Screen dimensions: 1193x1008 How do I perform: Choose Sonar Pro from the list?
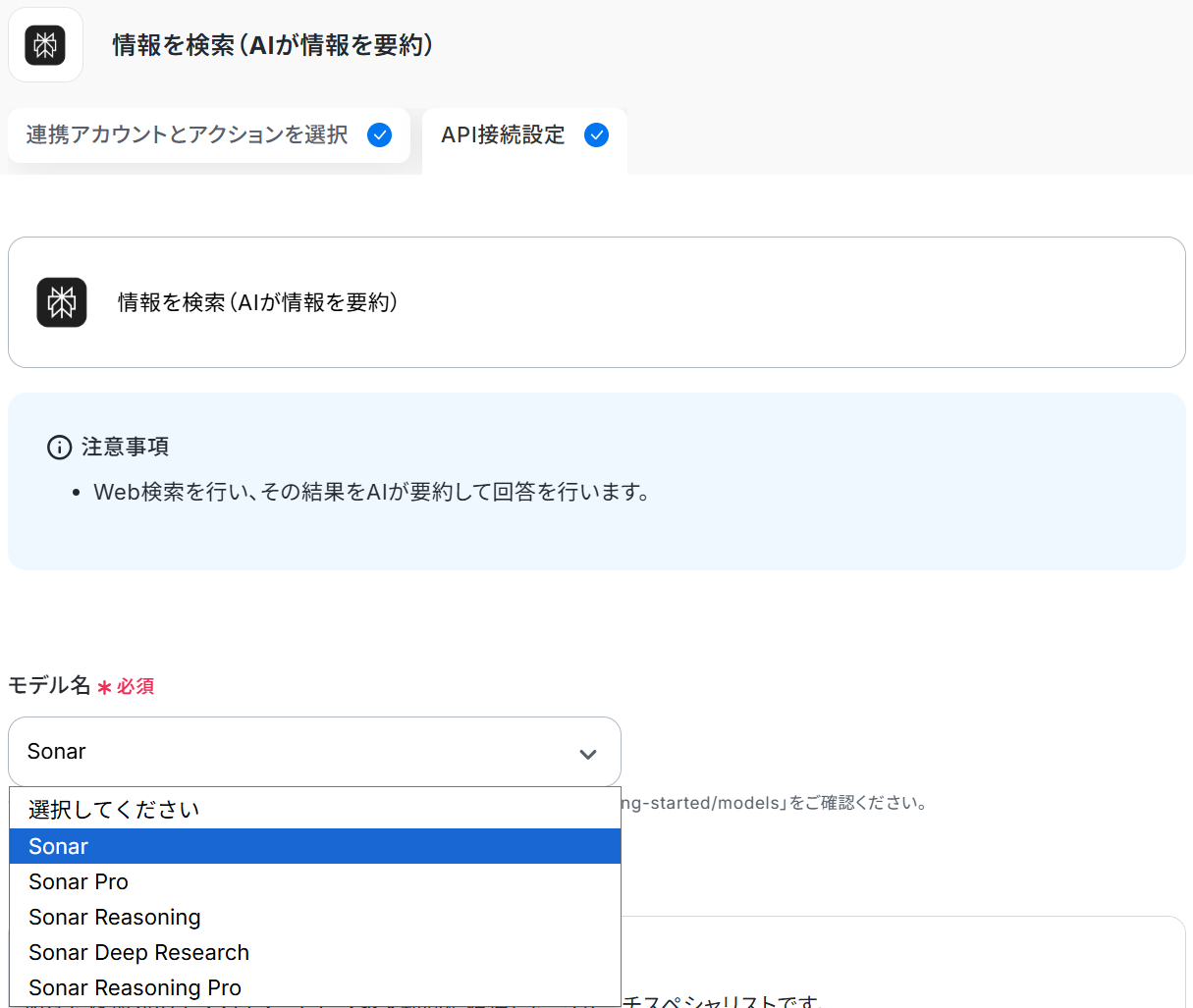[315, 881]
